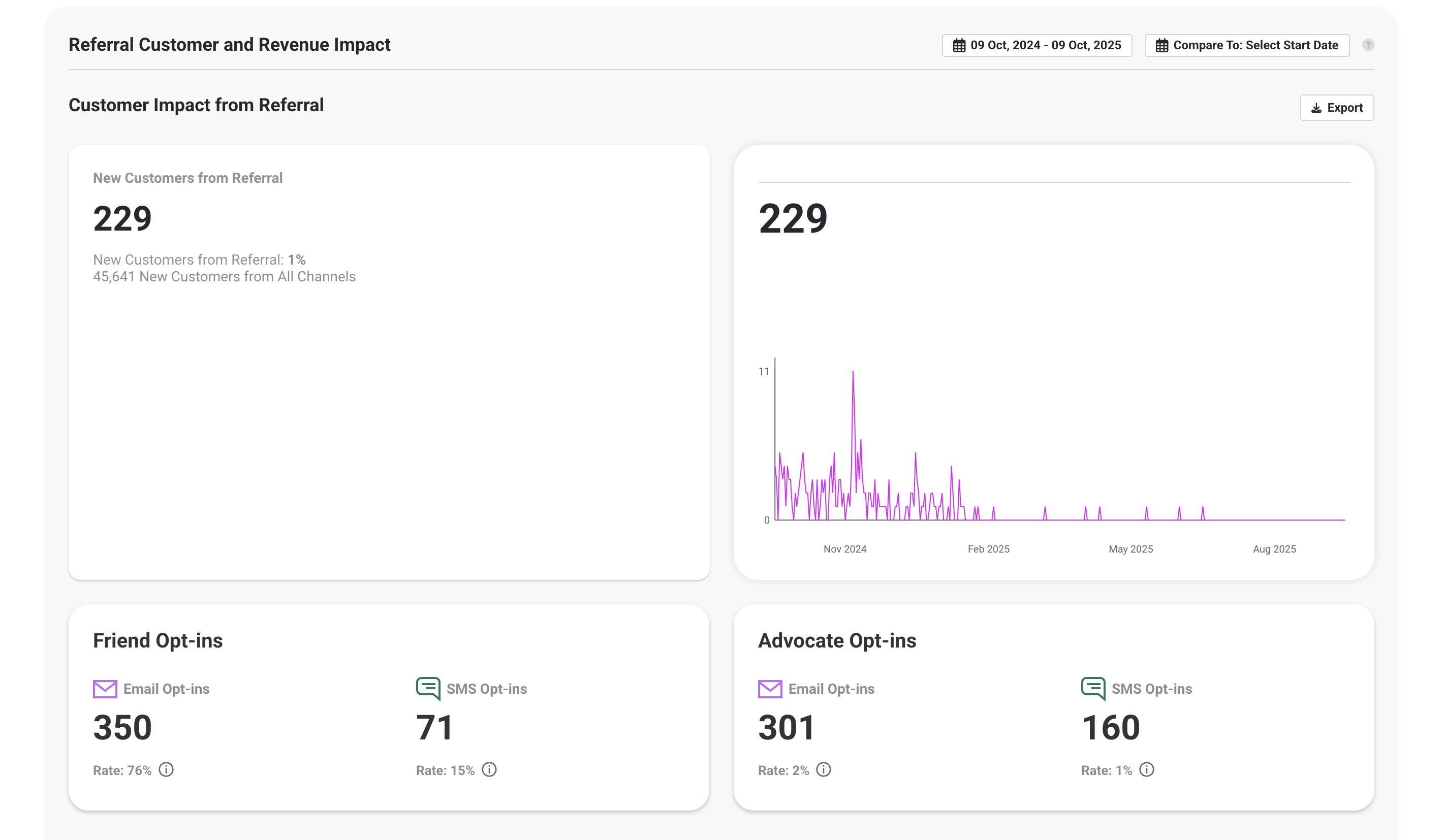Click calendar icon in date range picker
Viewport: 1445px width, 840px height.
pyautogui.click(x=959, y=45)
